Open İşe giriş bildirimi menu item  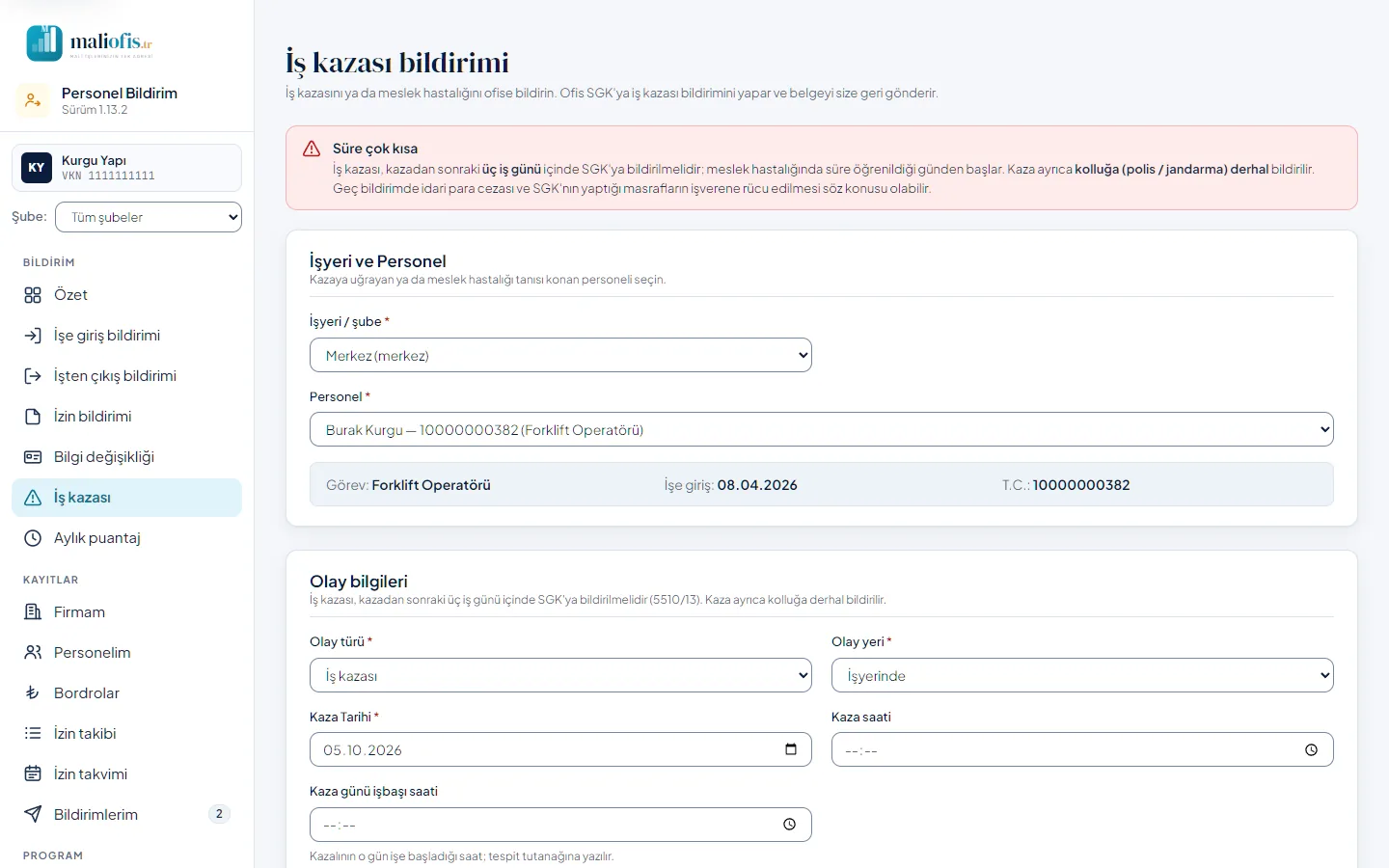126,336
